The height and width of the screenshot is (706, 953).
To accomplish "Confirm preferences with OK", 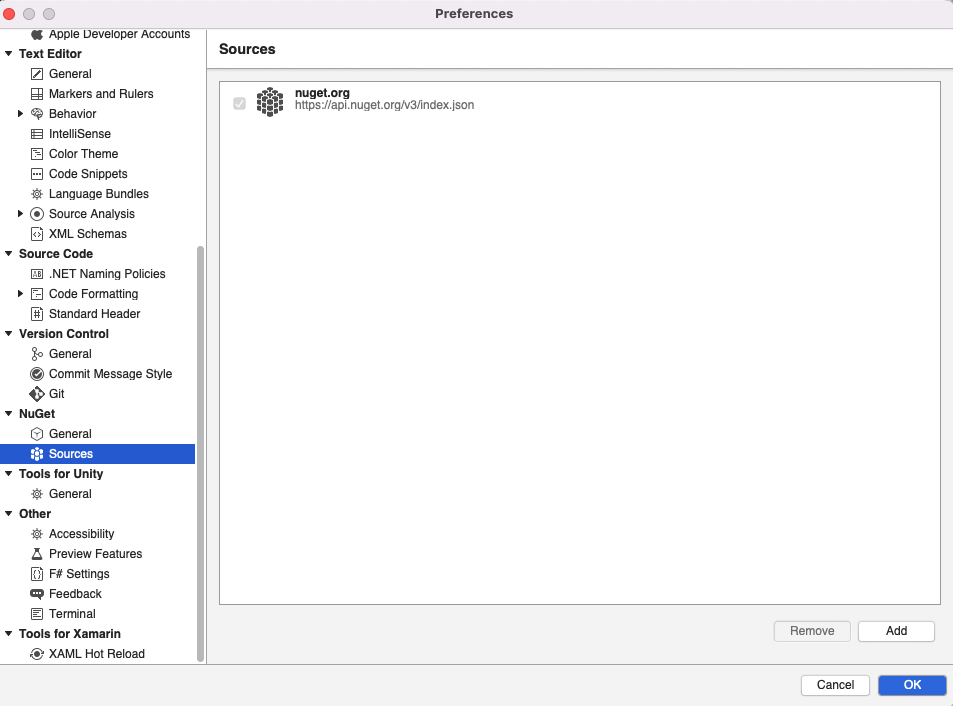I will pyautogui.click(x=911, y=684).
